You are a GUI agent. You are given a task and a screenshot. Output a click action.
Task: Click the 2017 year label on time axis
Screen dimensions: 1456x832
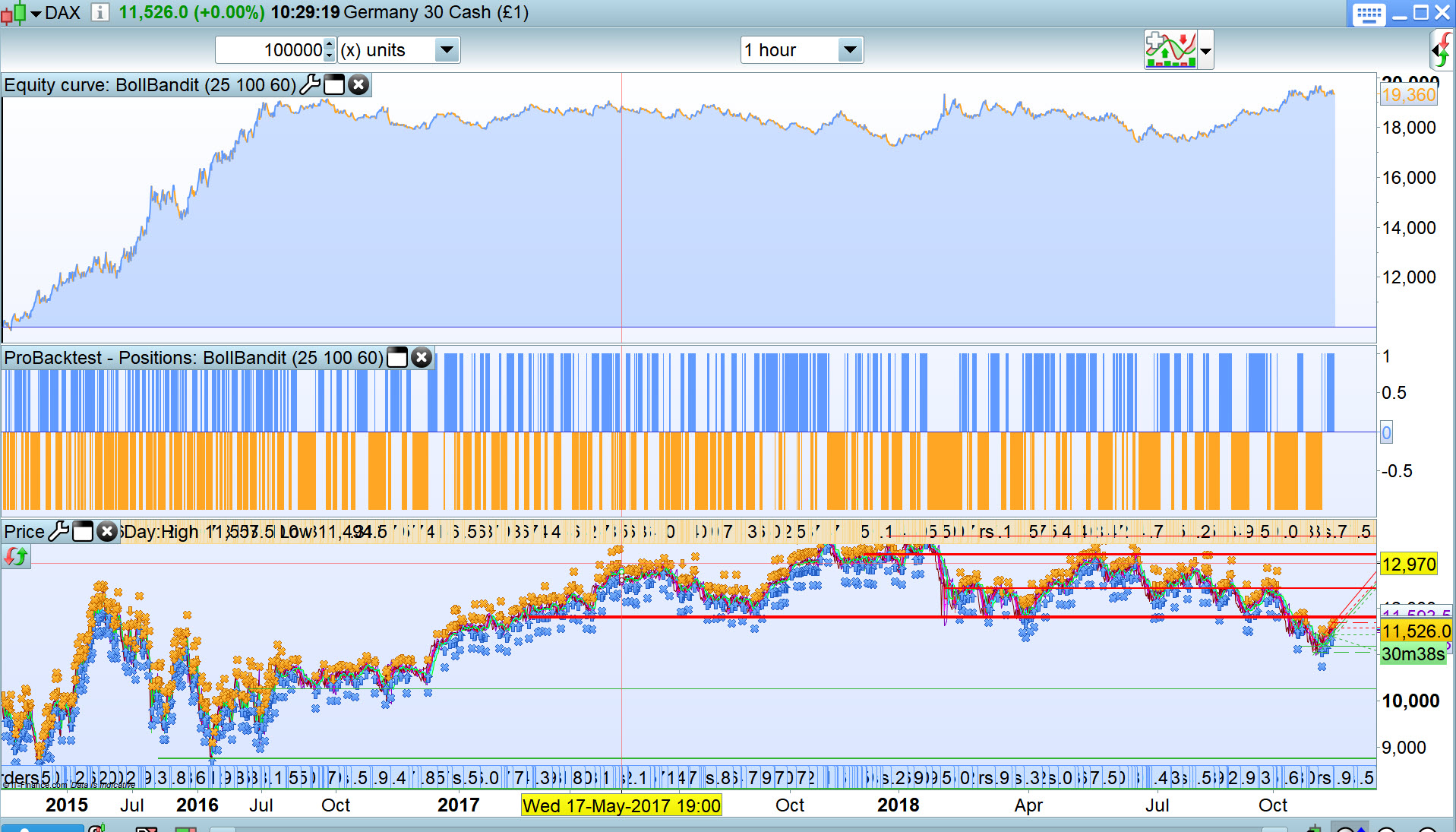tap(459, 805)
